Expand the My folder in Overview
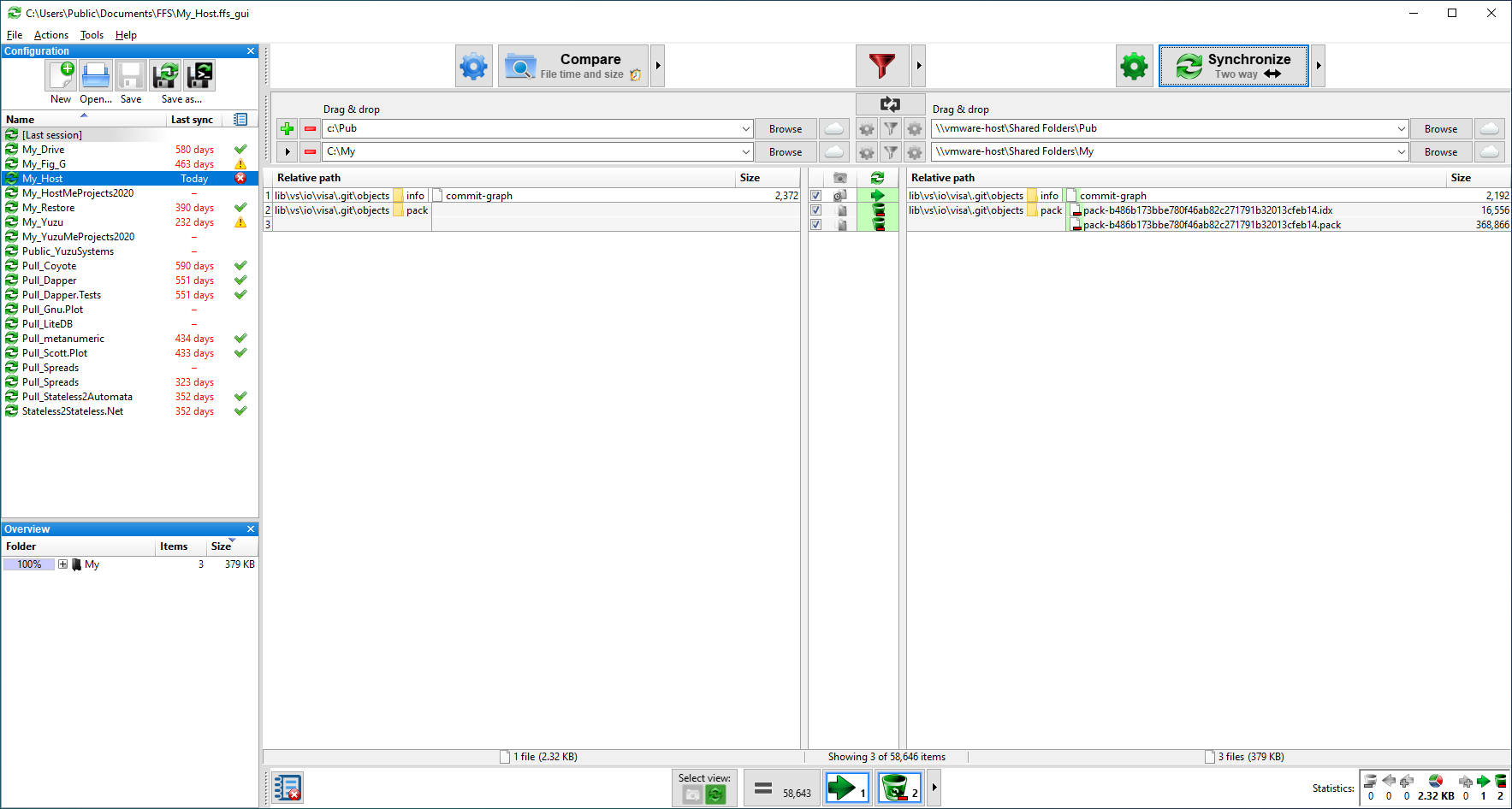 click(62, 564)
